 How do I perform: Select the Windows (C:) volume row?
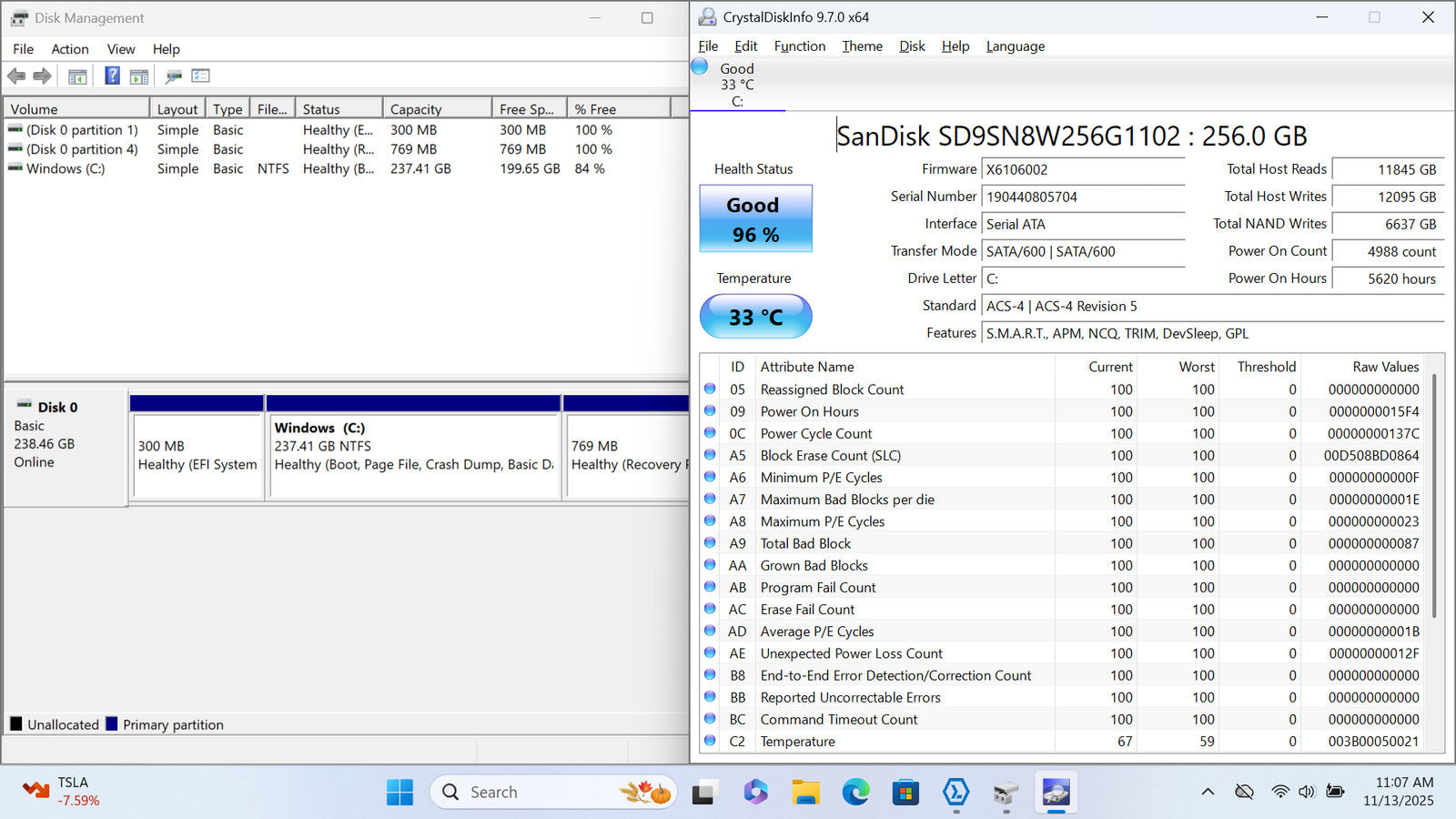(66, 168)
